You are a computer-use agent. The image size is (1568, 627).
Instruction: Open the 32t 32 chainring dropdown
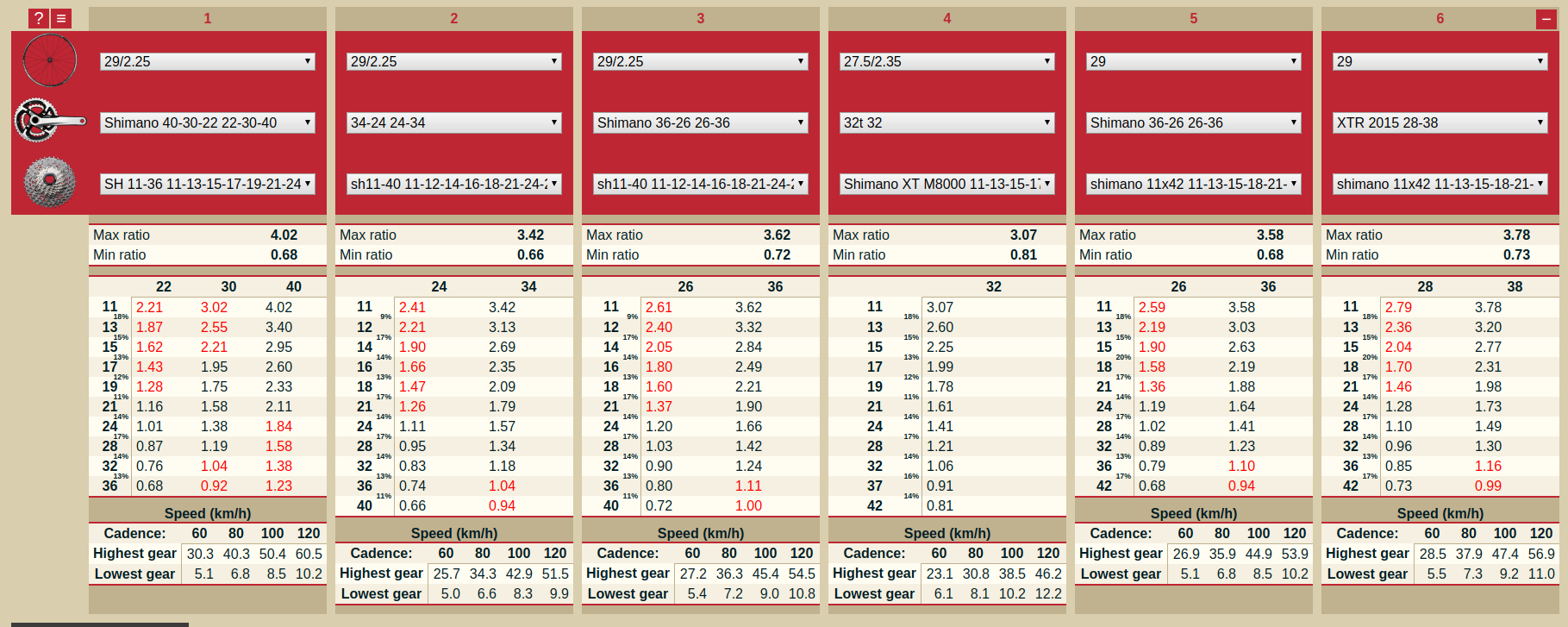click(946, 122)
